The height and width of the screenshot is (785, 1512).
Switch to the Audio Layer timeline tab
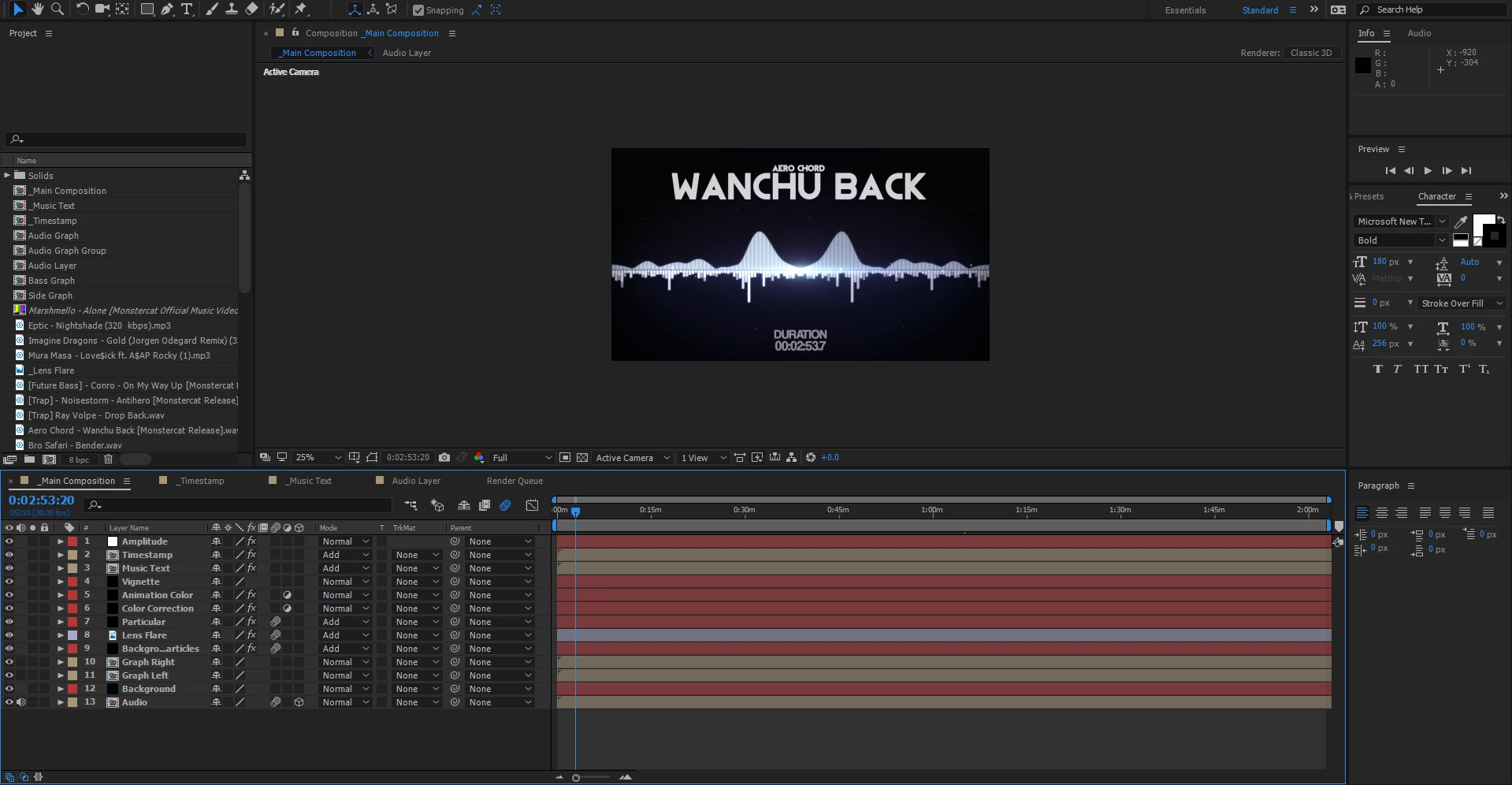tap(416, 481)
